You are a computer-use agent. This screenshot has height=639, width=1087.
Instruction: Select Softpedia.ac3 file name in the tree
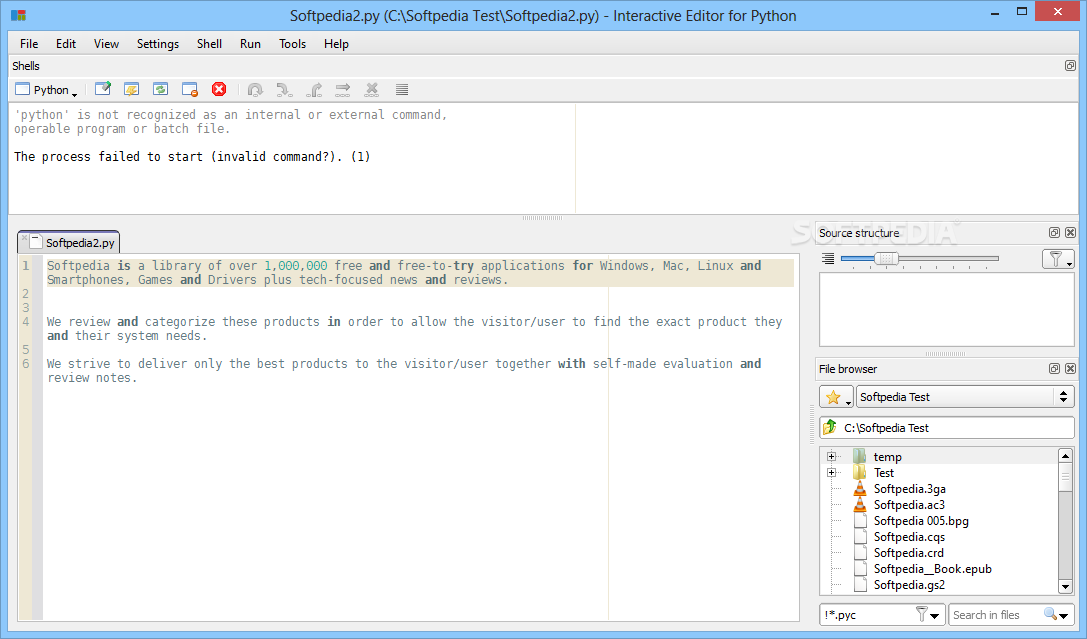point(910,505)
